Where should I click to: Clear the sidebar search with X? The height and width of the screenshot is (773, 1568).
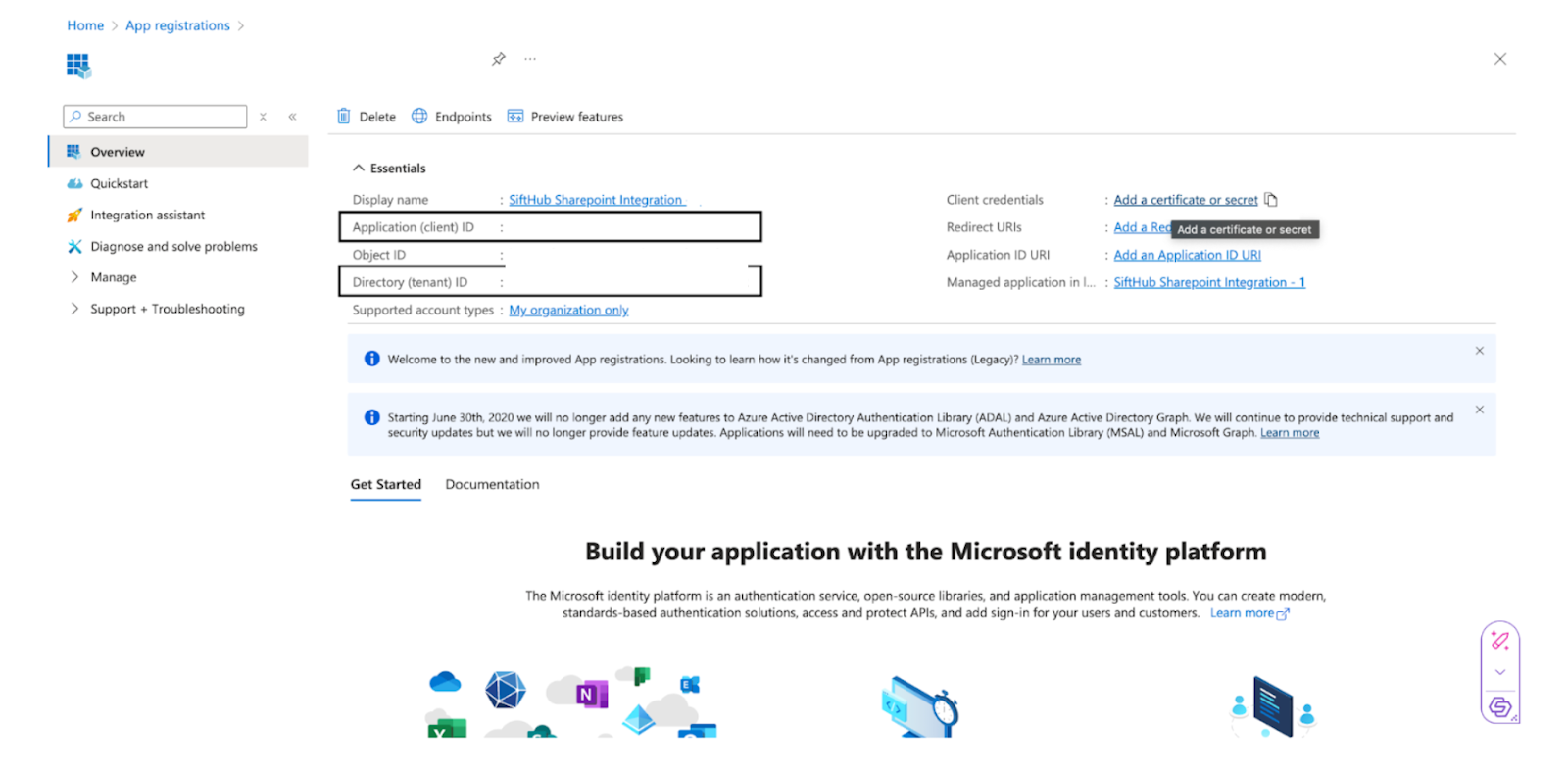point(263,117)
